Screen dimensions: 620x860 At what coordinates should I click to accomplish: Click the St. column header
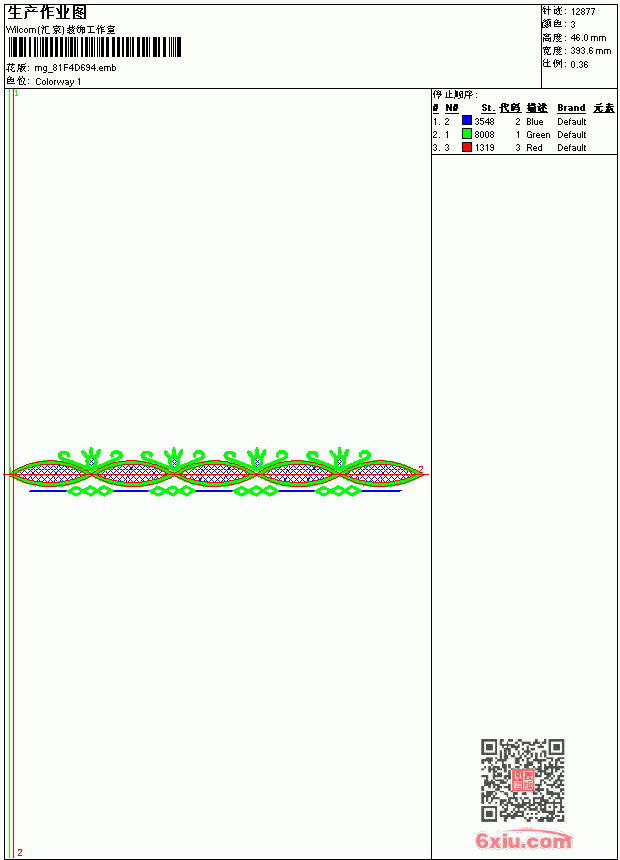pyautogui.click(x=488, y=108)
